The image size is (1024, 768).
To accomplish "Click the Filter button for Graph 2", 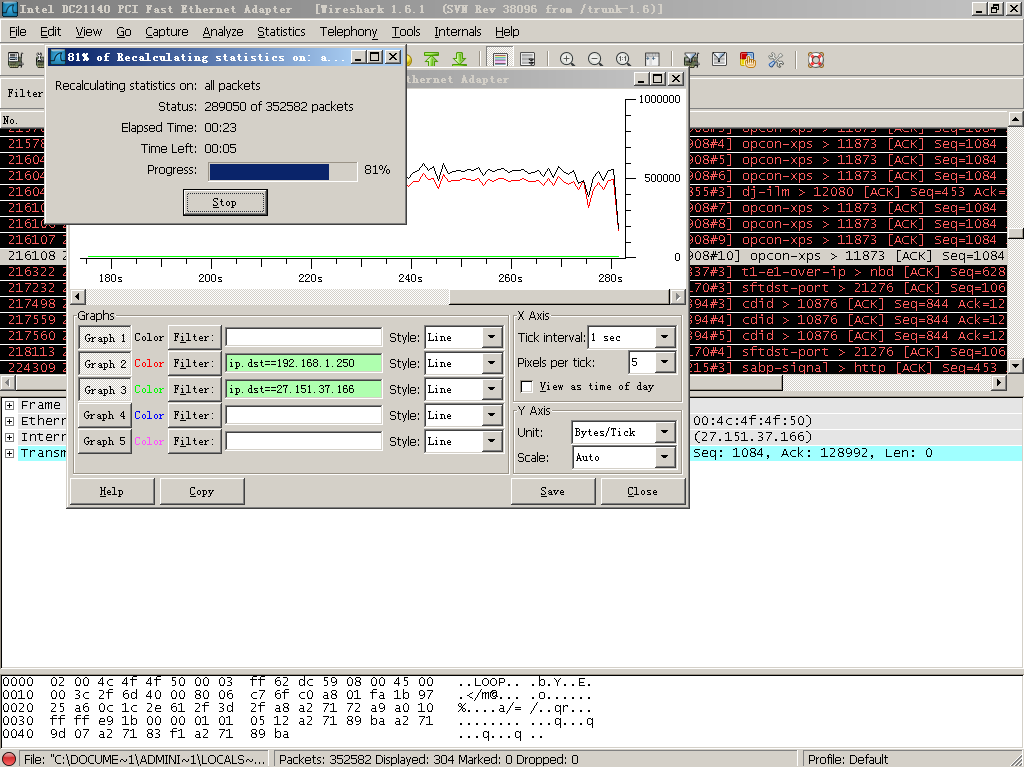I will [194, 364].
